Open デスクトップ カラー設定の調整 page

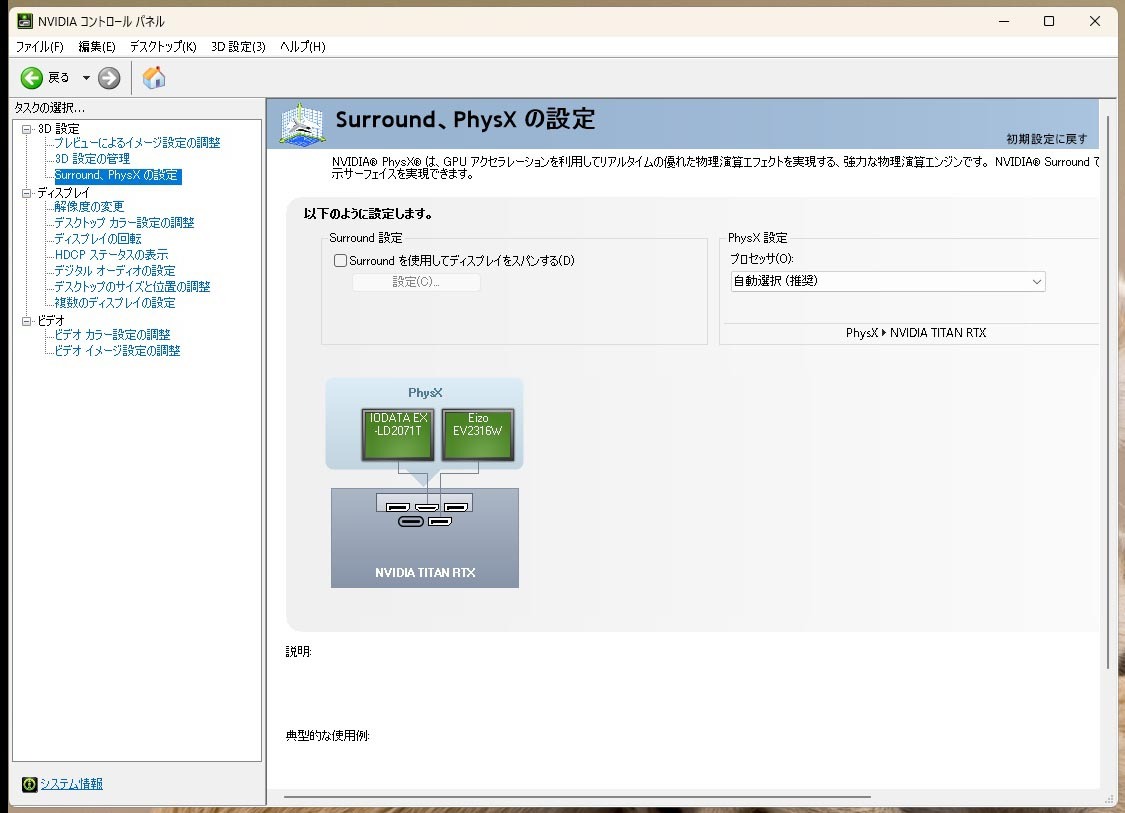(x=124, y=222)
